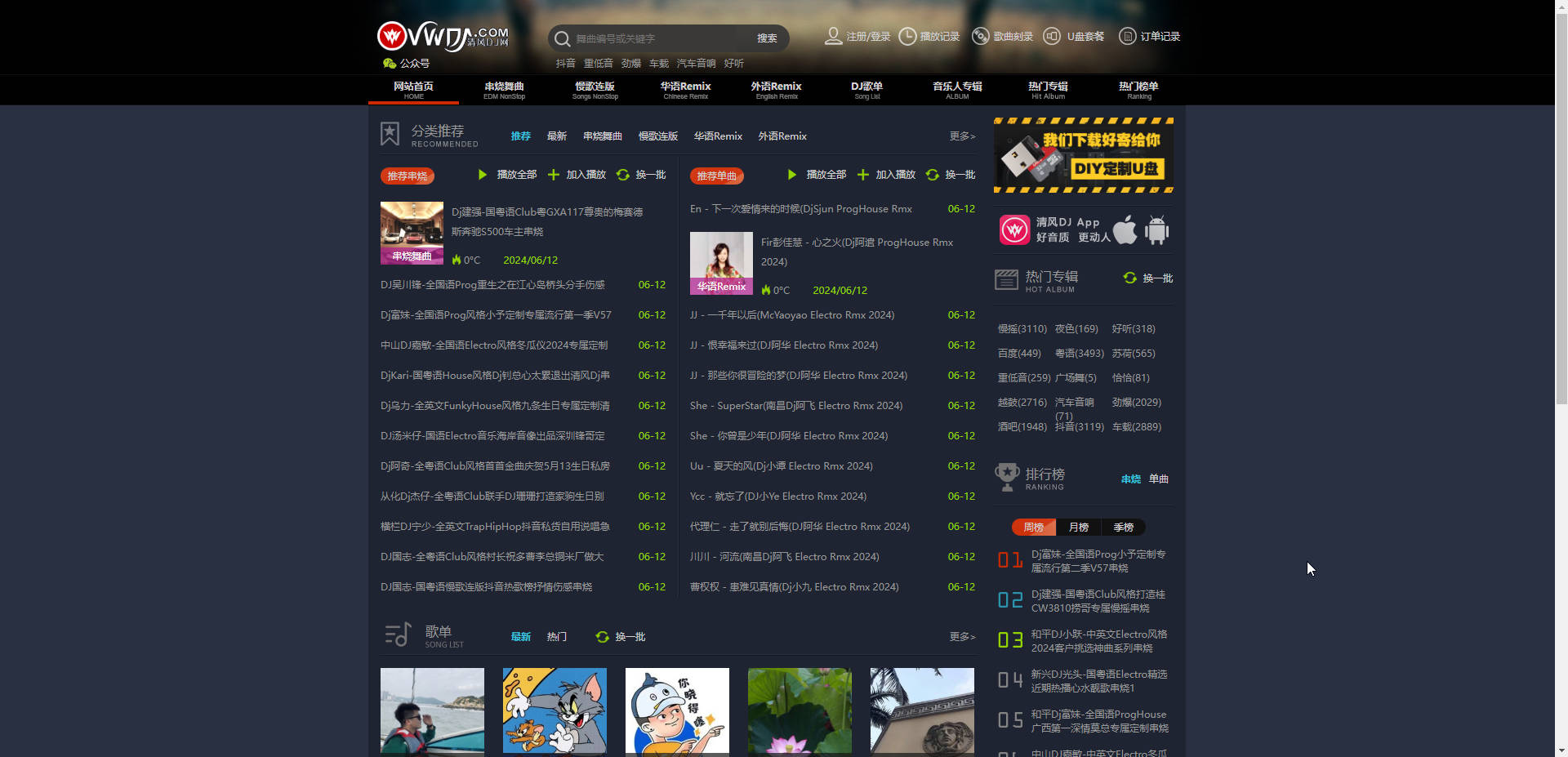This screenshot has width=1568, height=757.
Task: Refresh the 热门专辑 list with 换一批
Action: [x=1148, y=278]
